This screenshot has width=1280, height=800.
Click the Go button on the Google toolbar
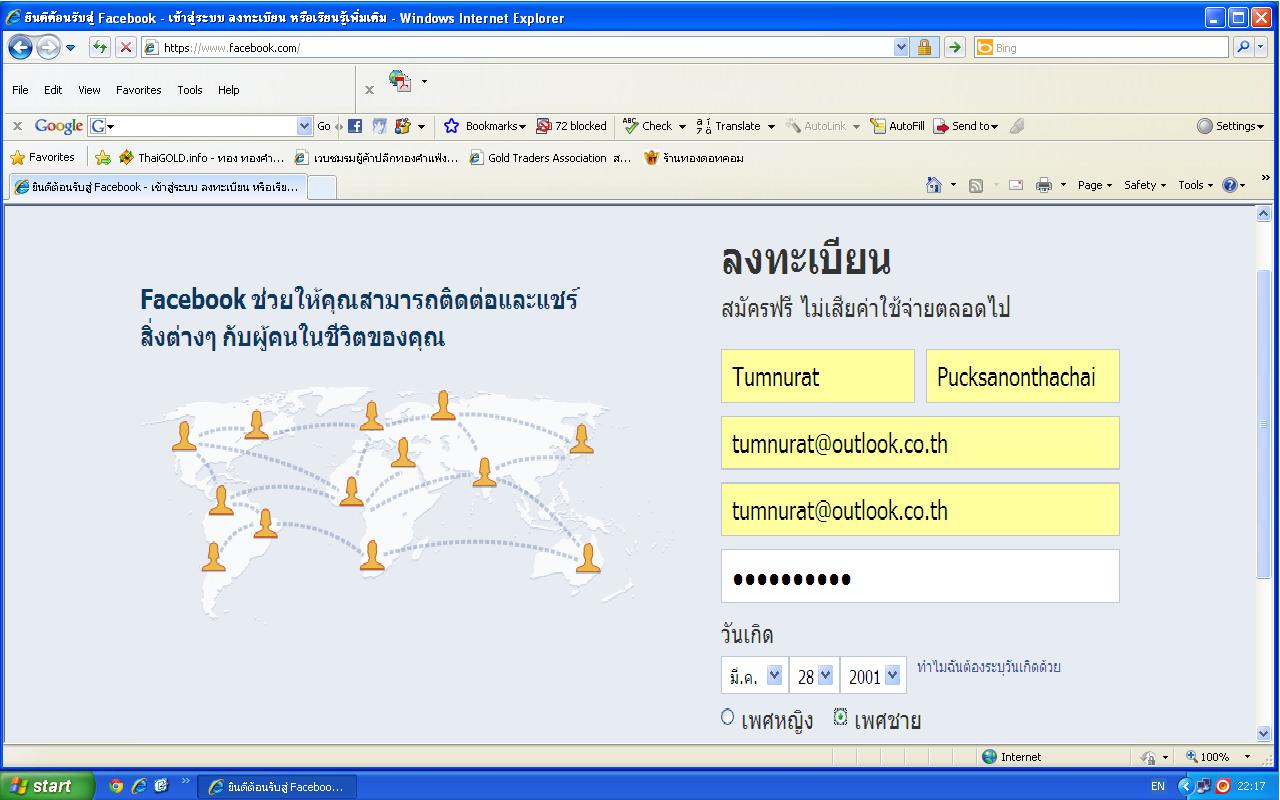(x=324, y=126)
